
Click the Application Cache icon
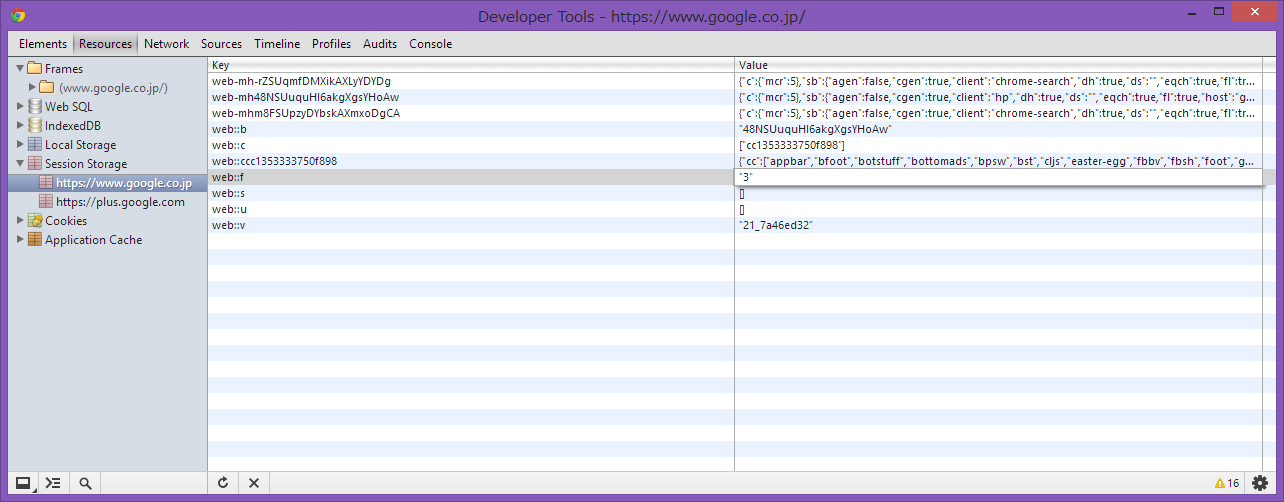(x=35, y=240)
